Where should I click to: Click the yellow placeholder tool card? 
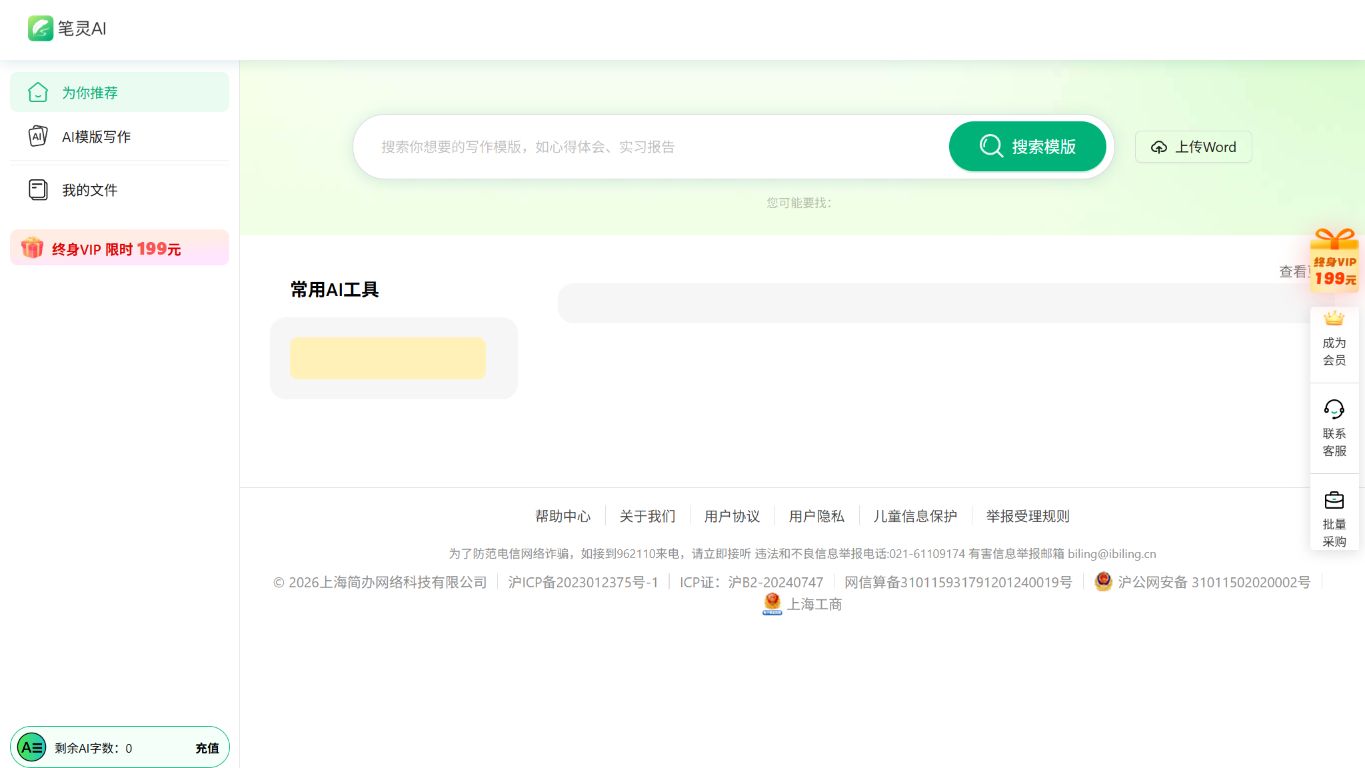(388, 358)
